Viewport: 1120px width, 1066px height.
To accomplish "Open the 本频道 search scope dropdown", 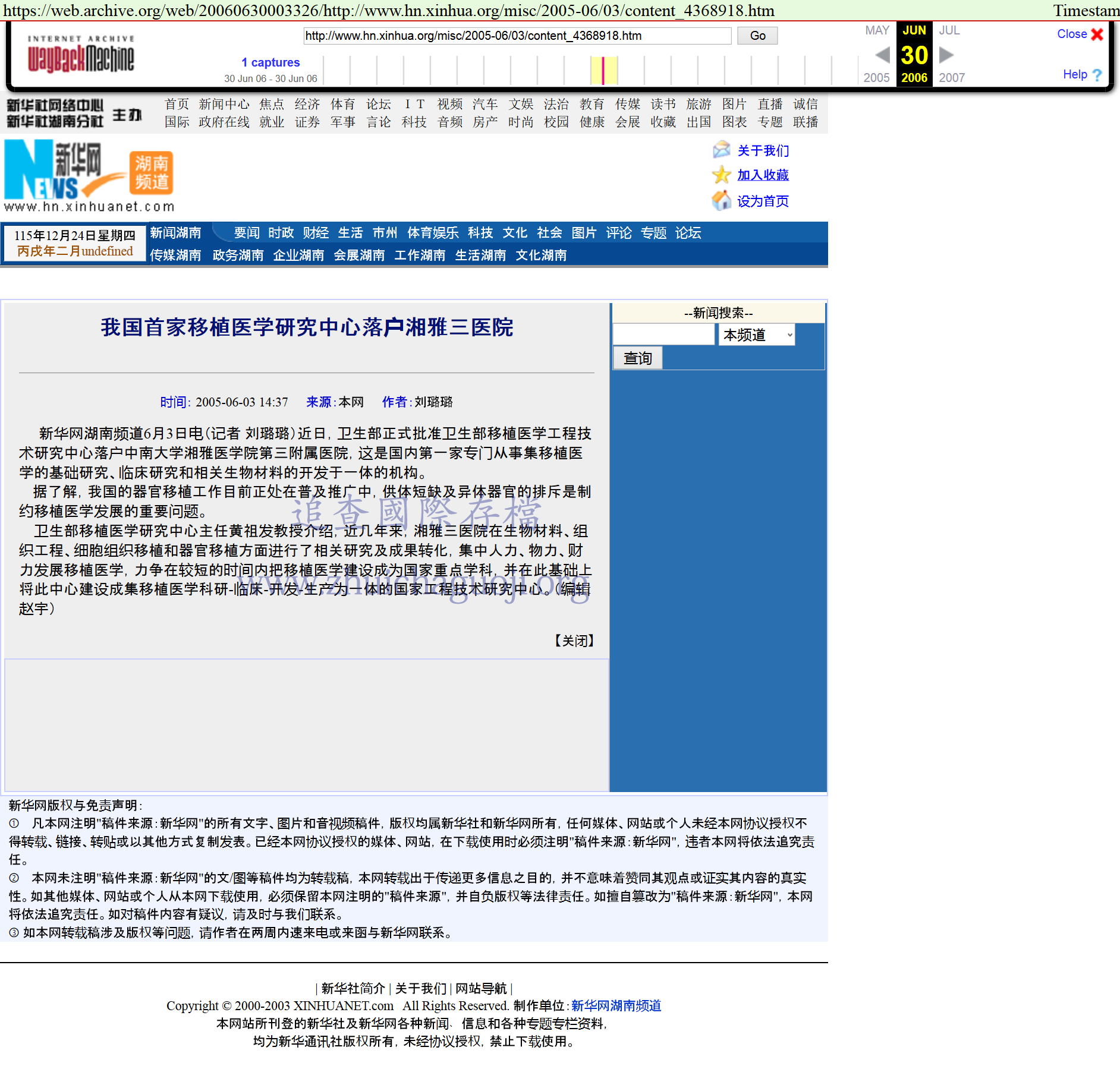I will click(x=756, y=335).
